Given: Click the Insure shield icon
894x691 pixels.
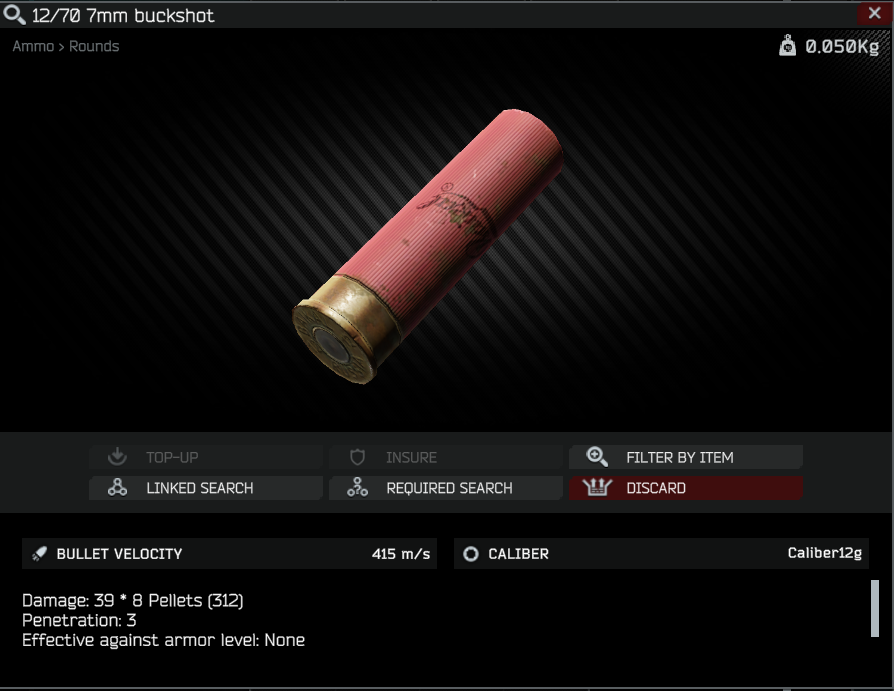Looking at the screenshot, I should 357,457.
